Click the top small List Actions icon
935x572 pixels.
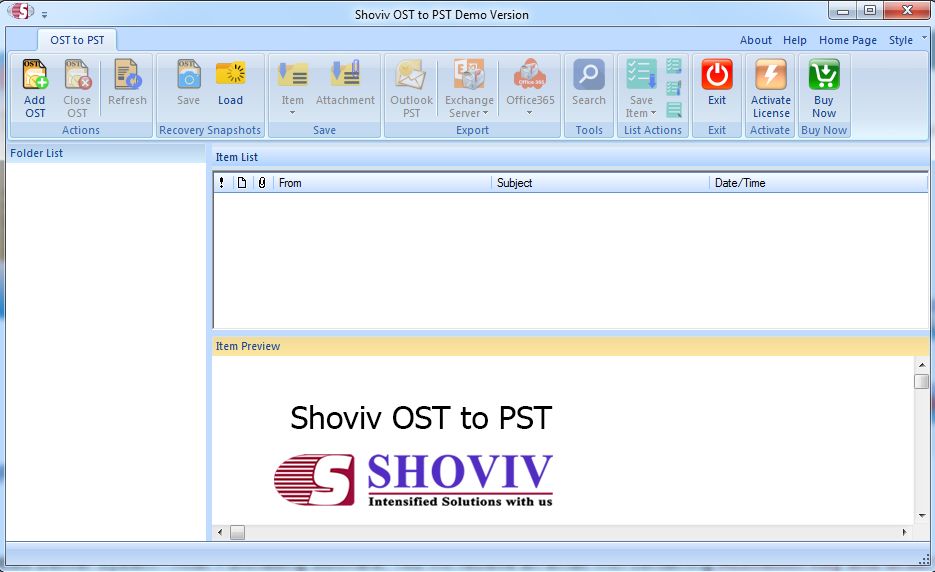click(674, 66)
